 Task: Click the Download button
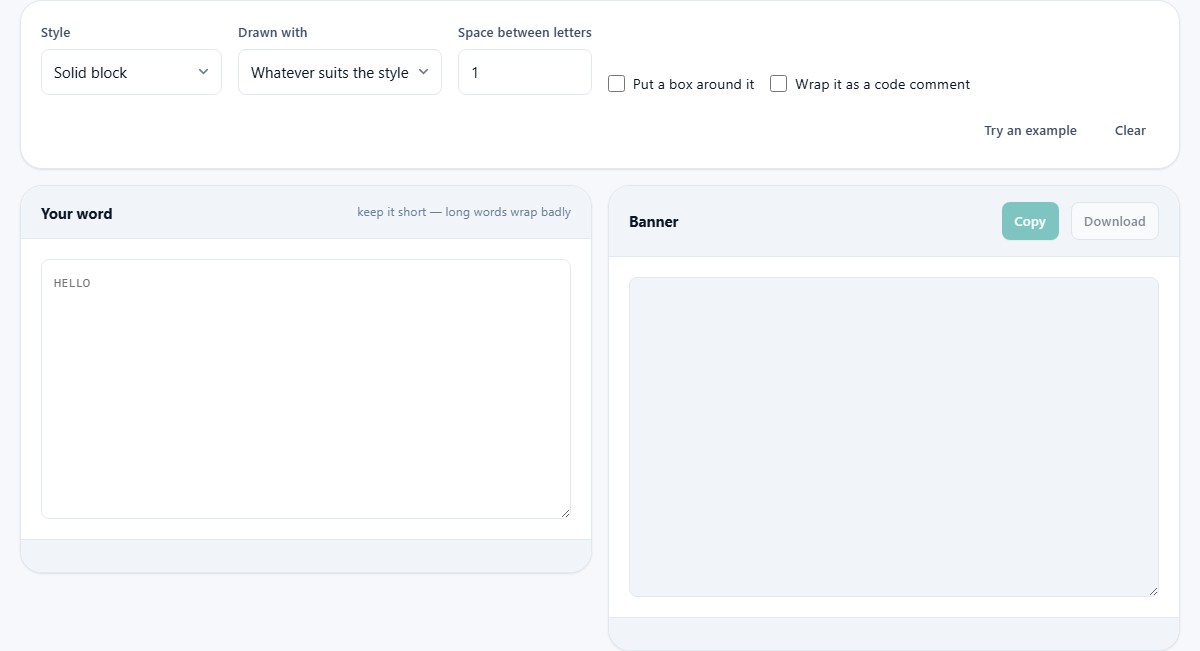(x=1115, y=222)
